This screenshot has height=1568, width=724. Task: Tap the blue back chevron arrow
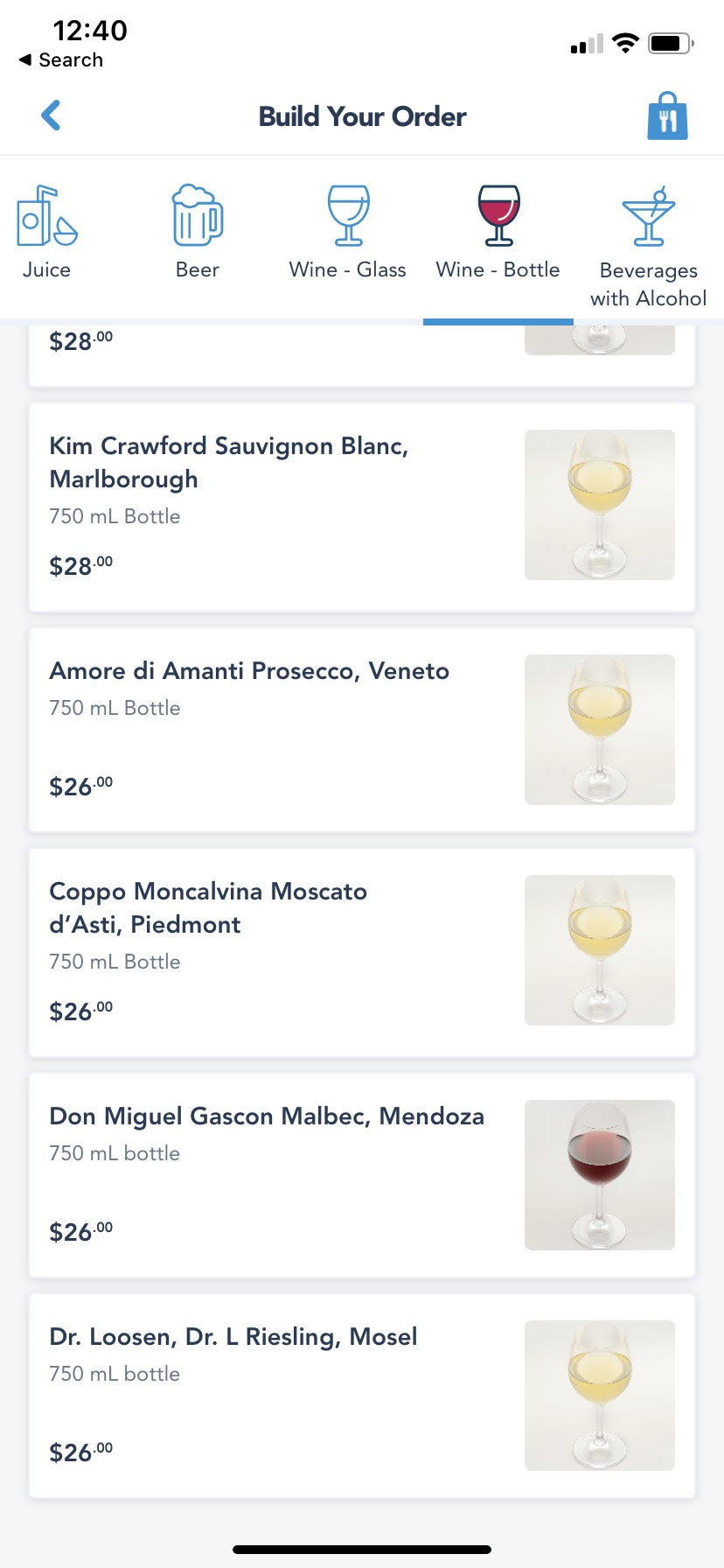click(52, 115)
